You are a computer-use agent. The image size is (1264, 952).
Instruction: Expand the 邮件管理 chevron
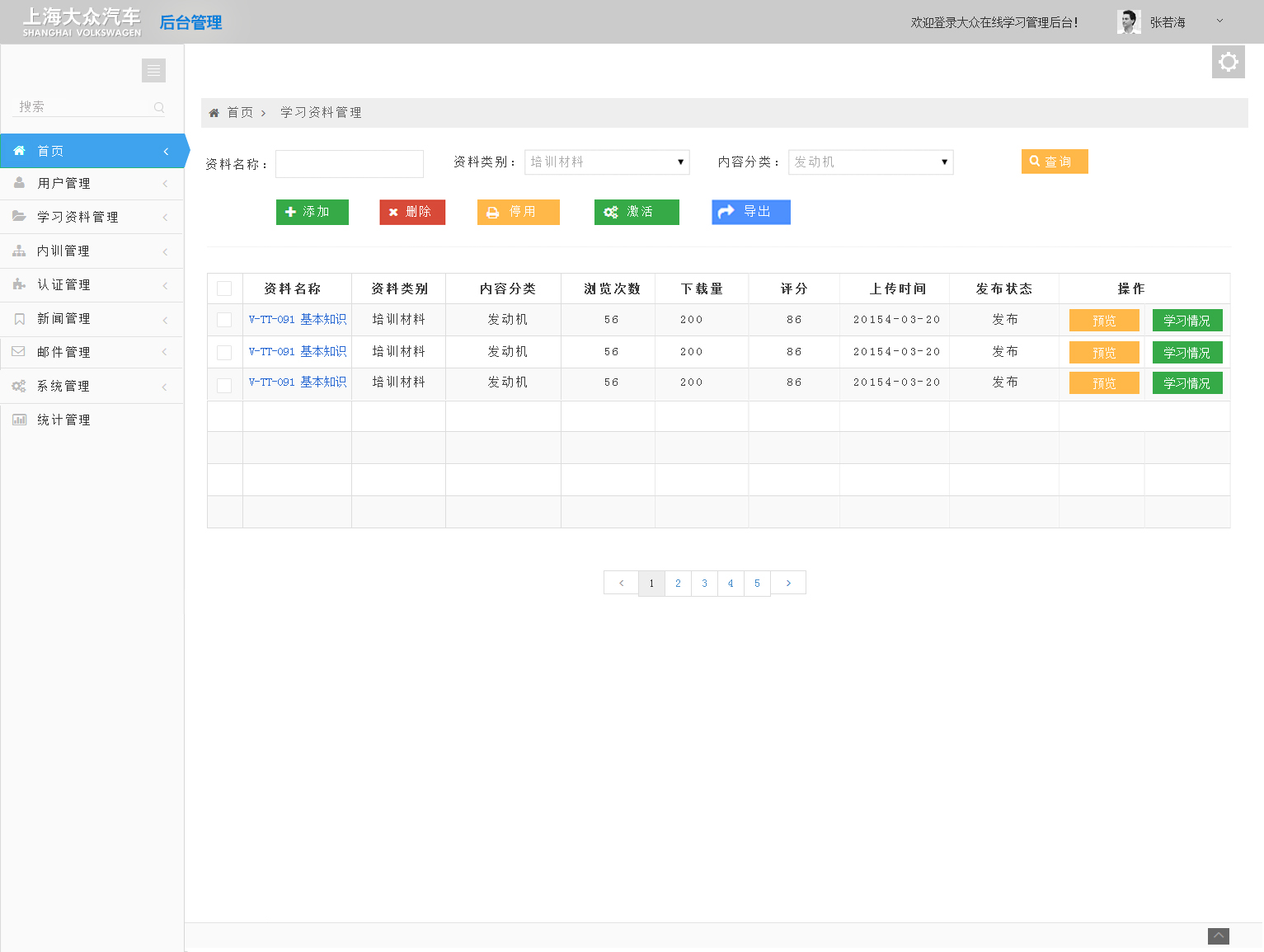point(165,352)
